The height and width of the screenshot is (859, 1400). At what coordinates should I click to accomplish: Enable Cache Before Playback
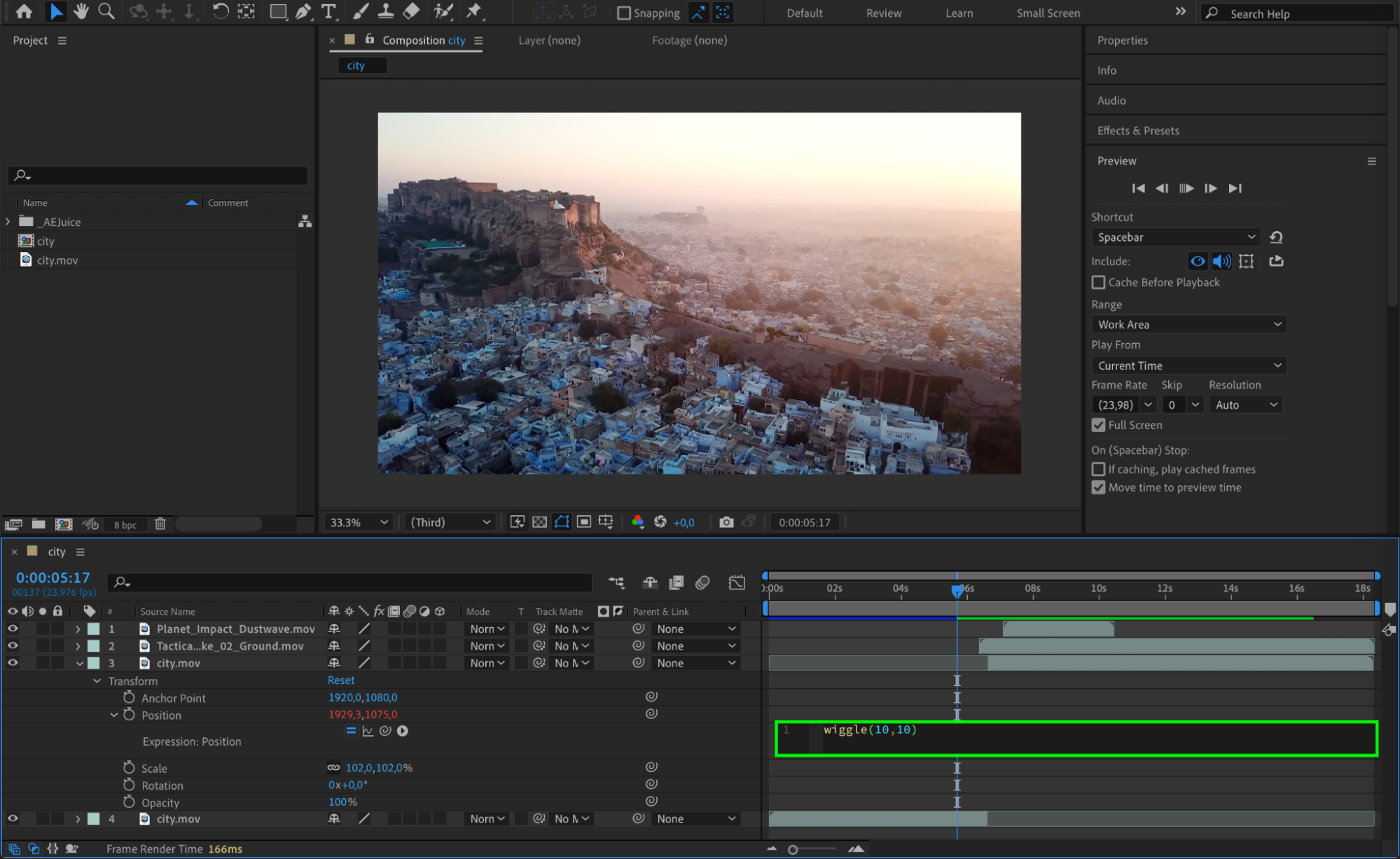point(1098,282)
